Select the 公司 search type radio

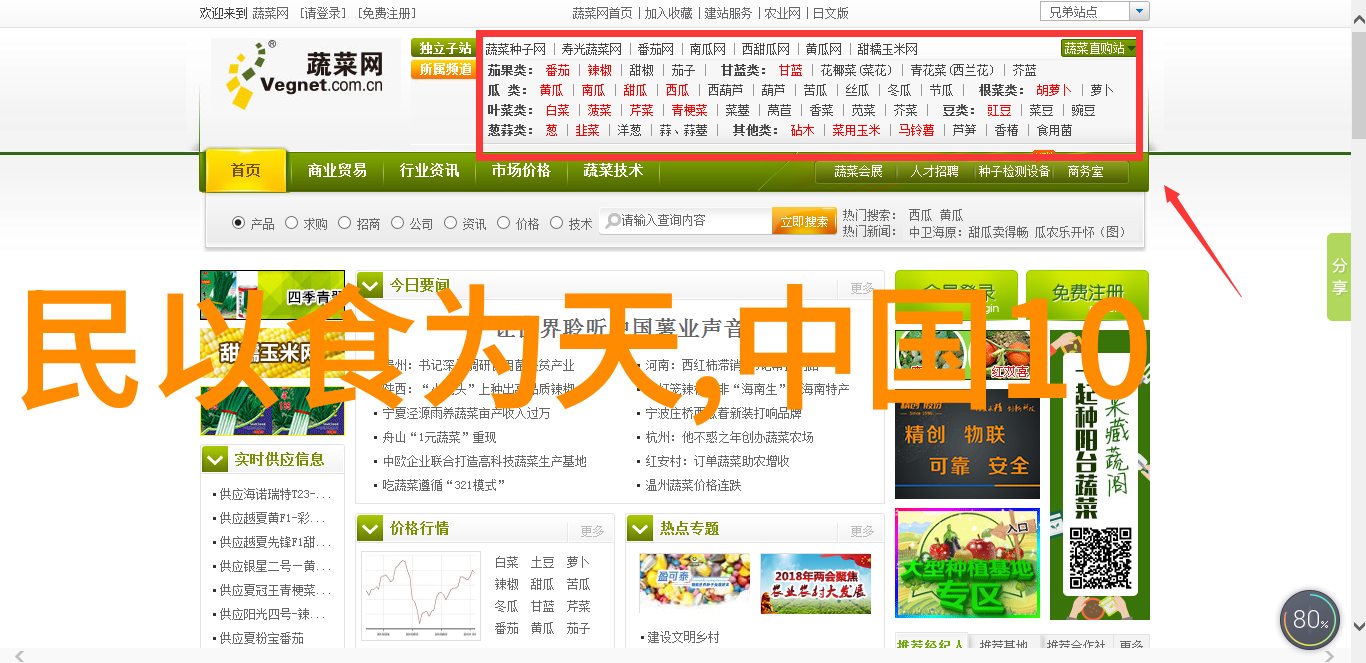click(x=397, y=223)
